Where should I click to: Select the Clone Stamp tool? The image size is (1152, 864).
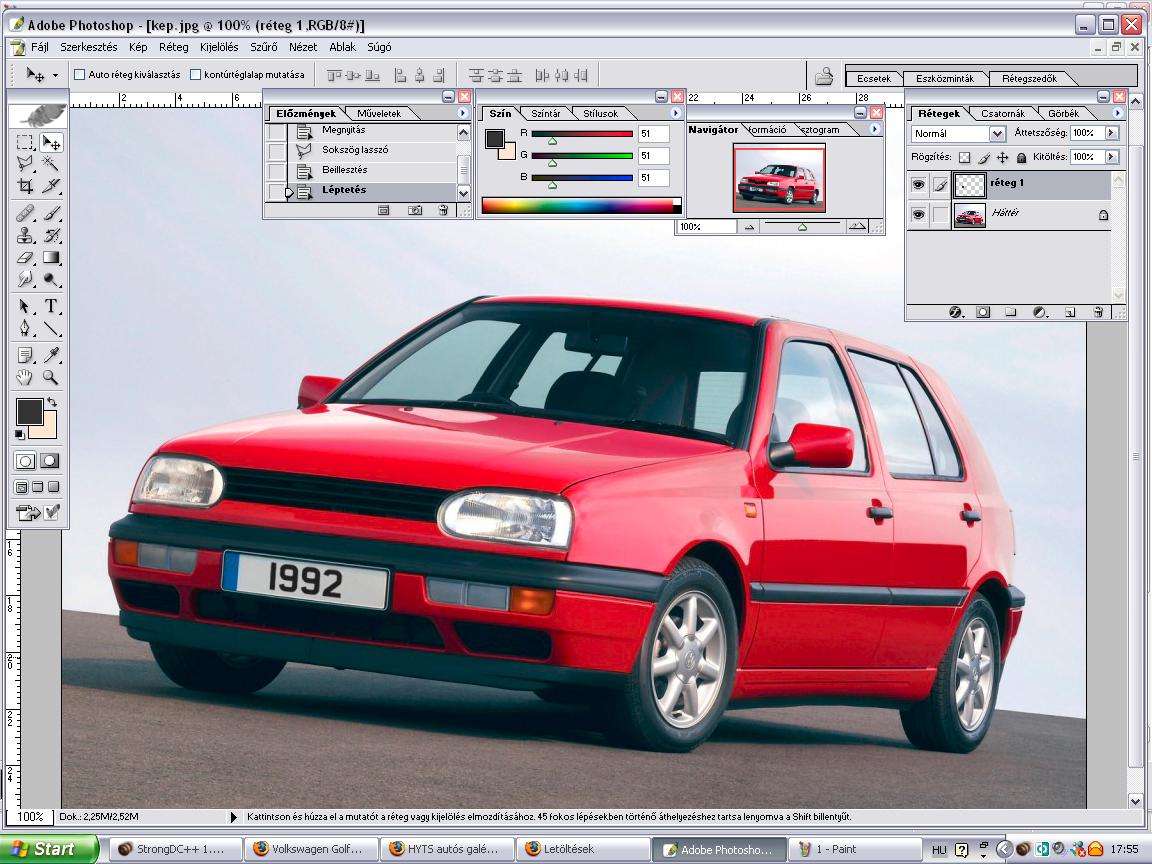[x=26, y=236]
